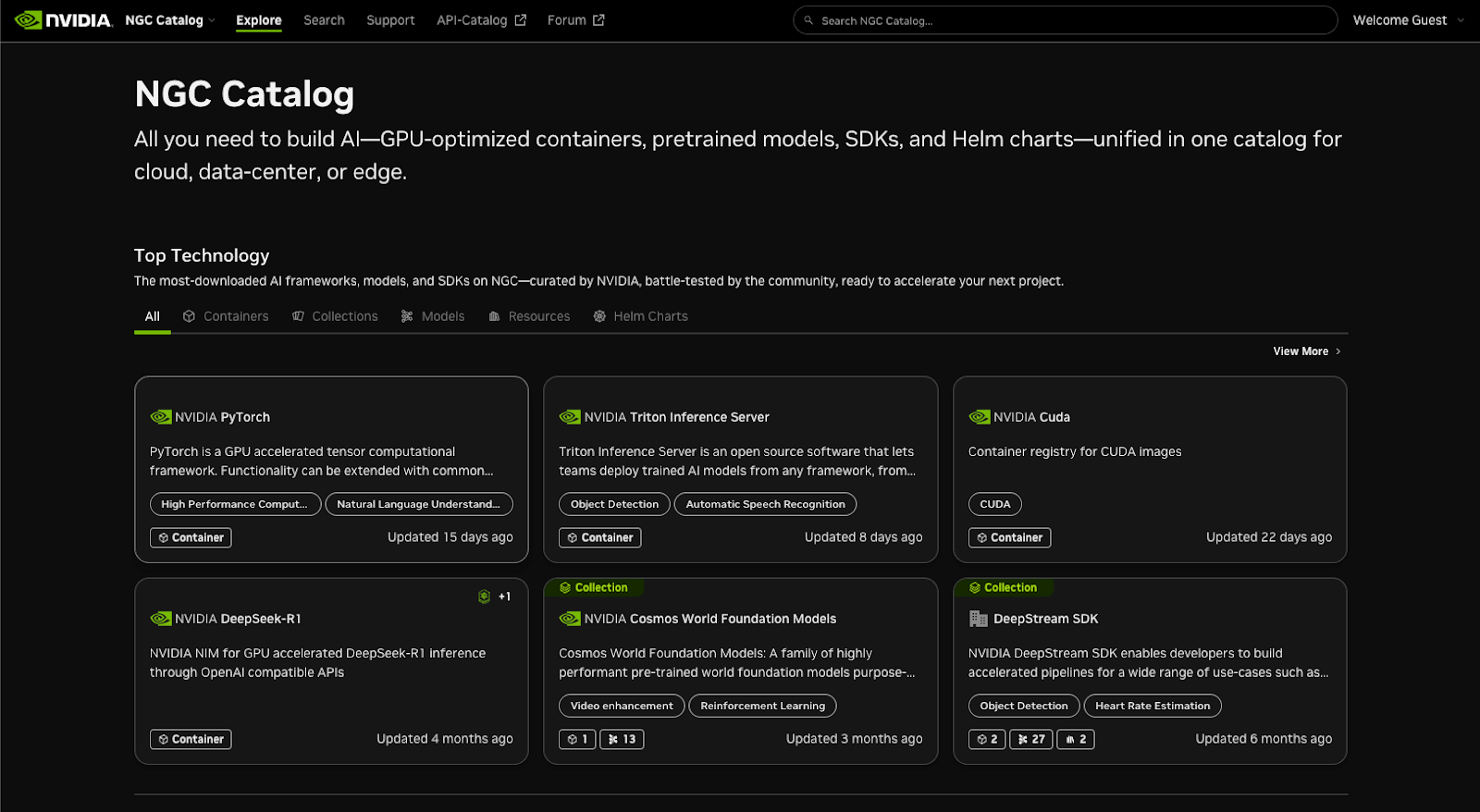Screen dimensions: 1480x812
Task: Click the 'Updated 8 days ago' text
Action: tap(863, 537)
